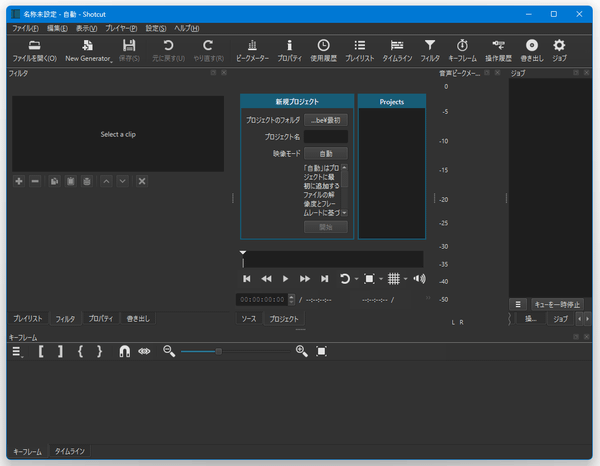Skip to the previous point in player
The image size is (600, 466).
click(247, 279)
